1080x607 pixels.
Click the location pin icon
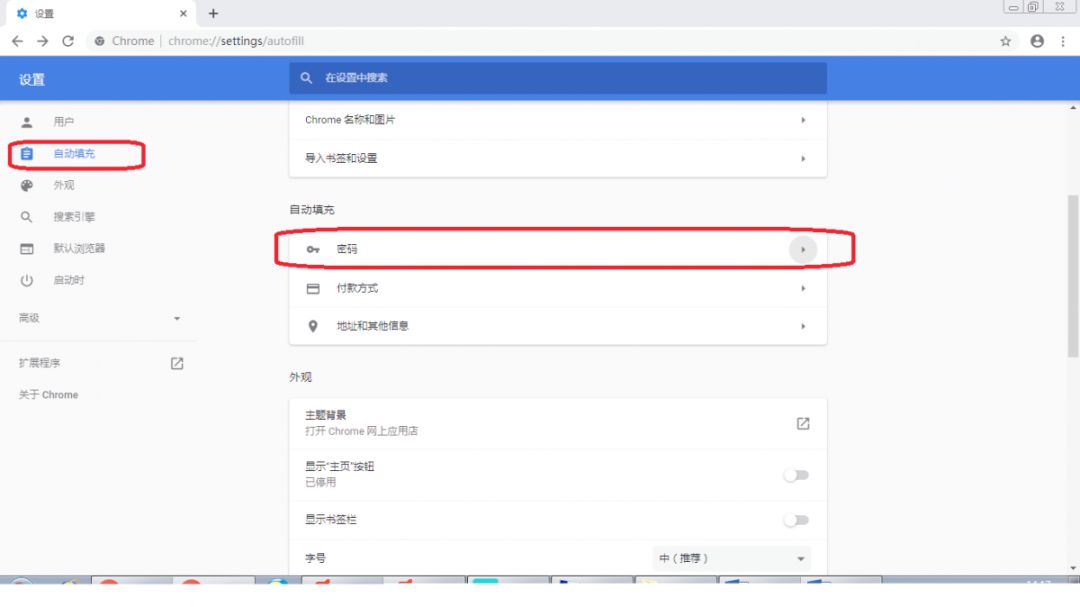313,326
